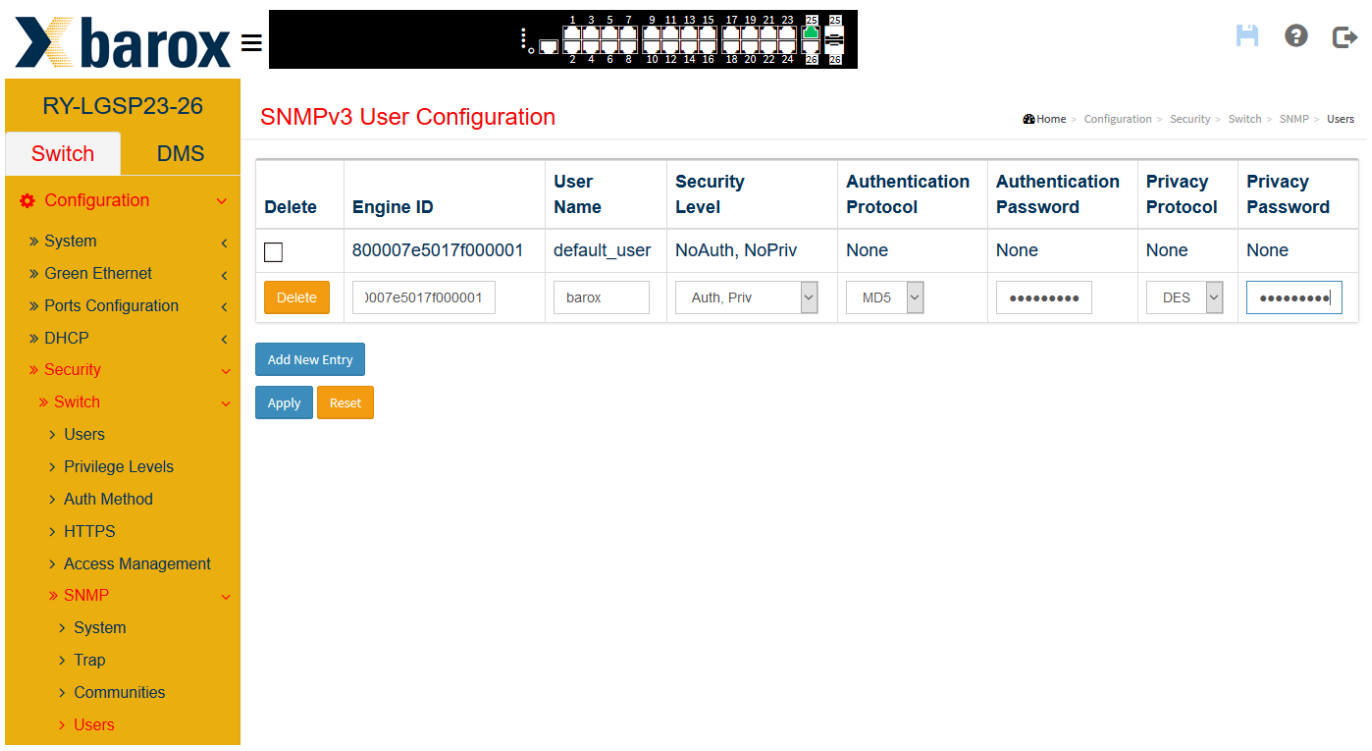
Task: Open the DES Privacy Protocol dropdown
Action: (x=1185, y=298)
